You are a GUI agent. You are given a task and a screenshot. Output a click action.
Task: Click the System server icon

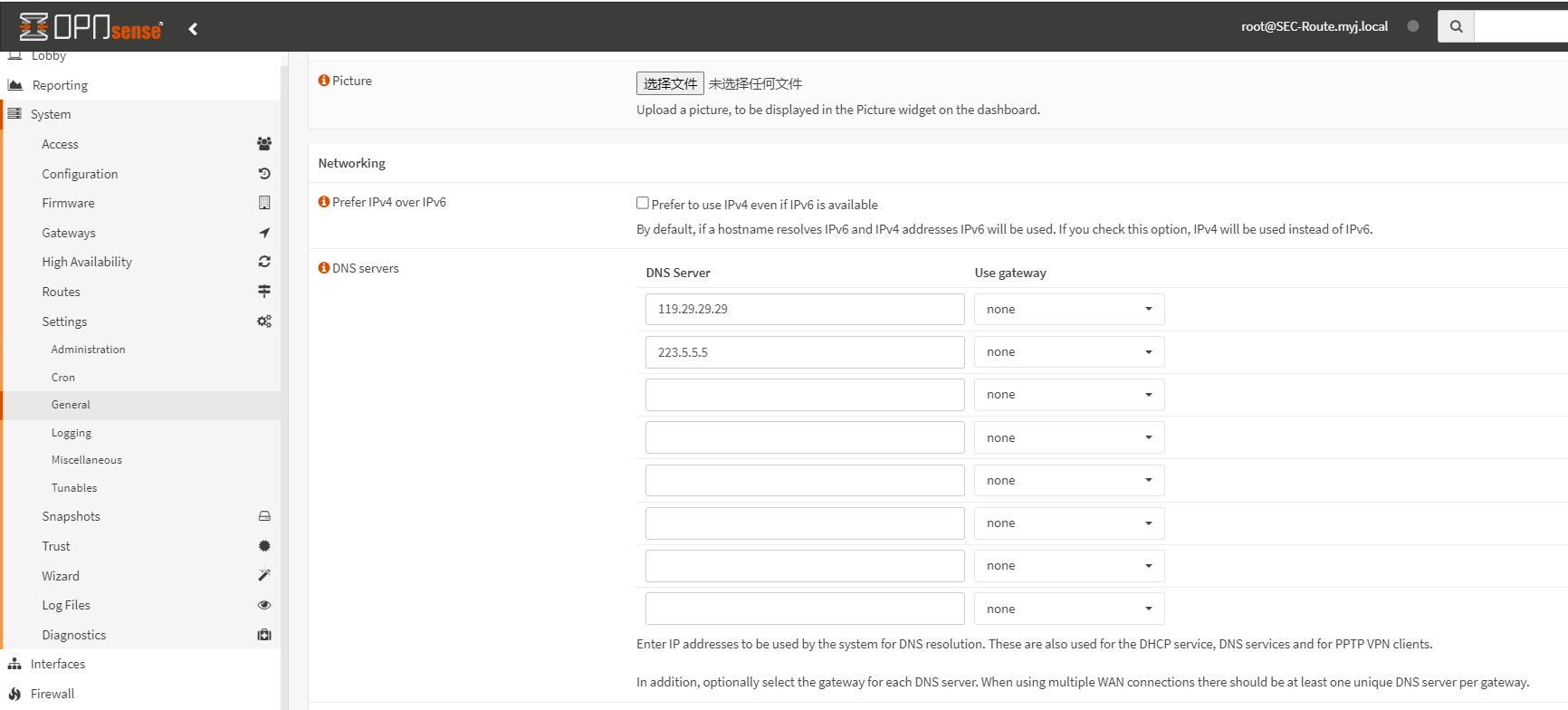tap(14, 114)
